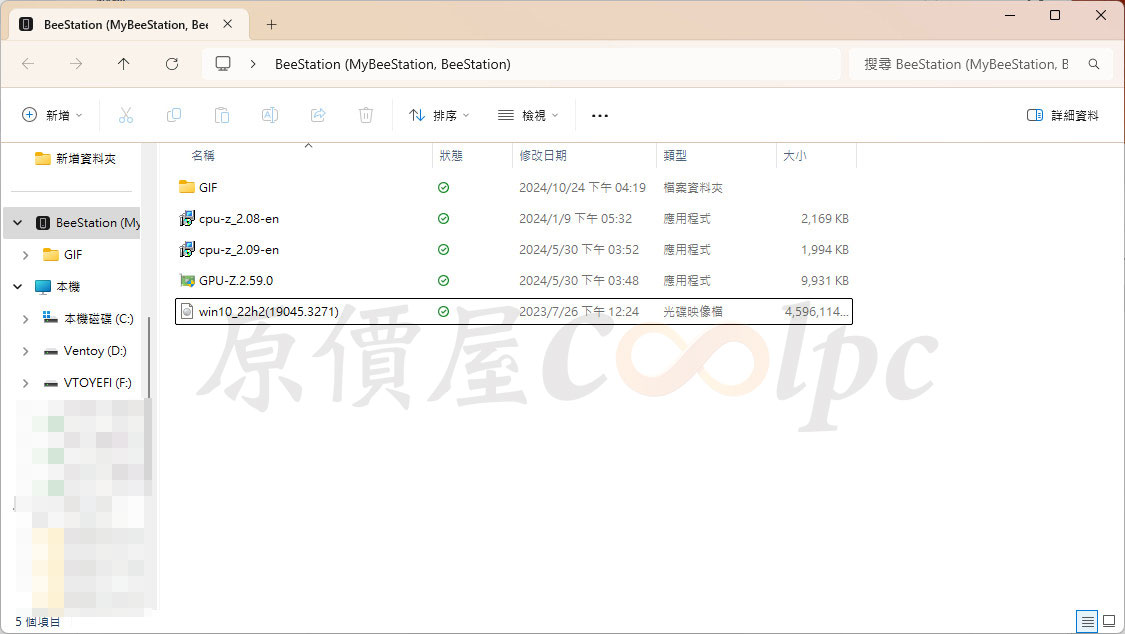
Task: Click sync status icon of cpu-z_2.08-en
Action: click(x=443, y=218)
